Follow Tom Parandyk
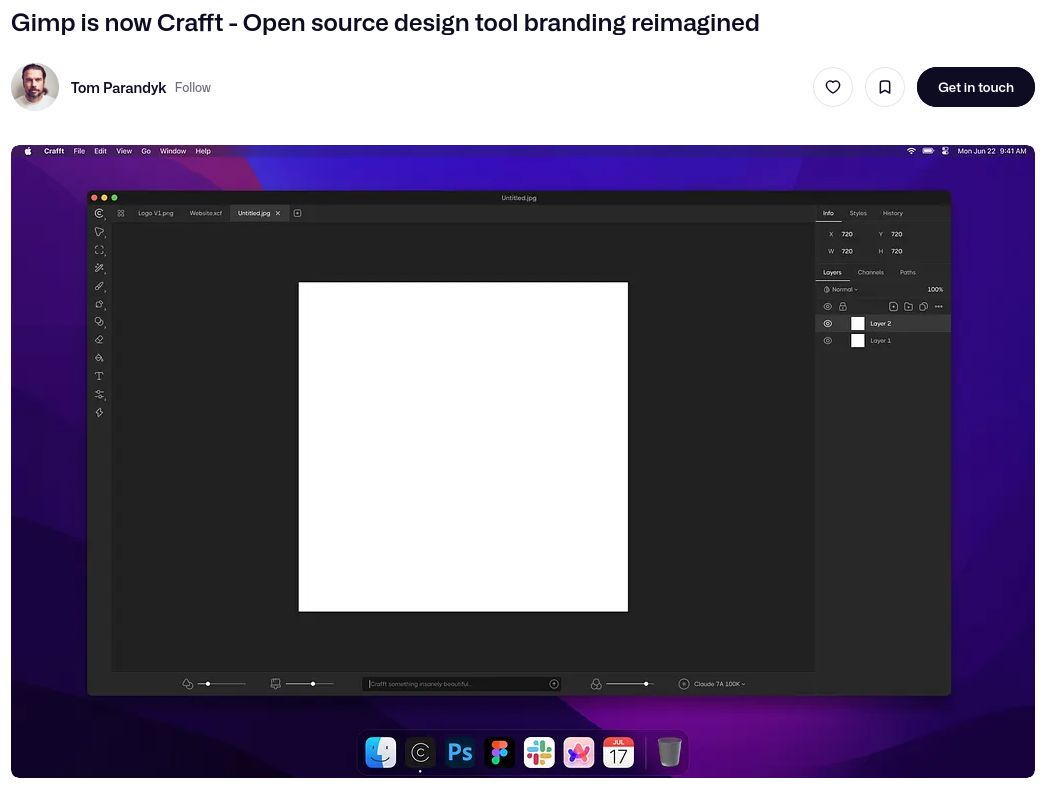Viewport: 1051px width, 794px height. [192, 88]
